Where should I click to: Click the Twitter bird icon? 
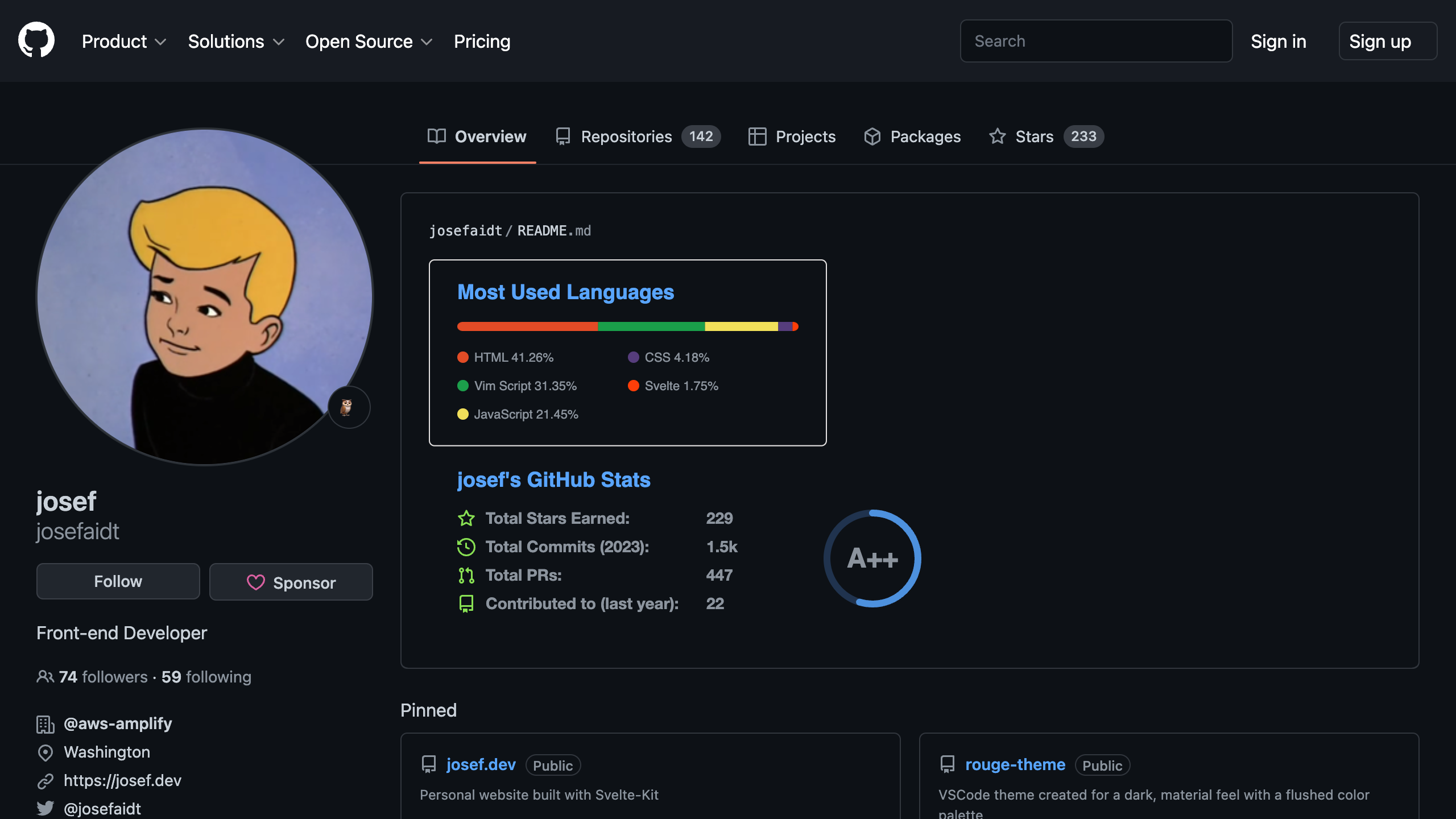(x=45, y=808)
